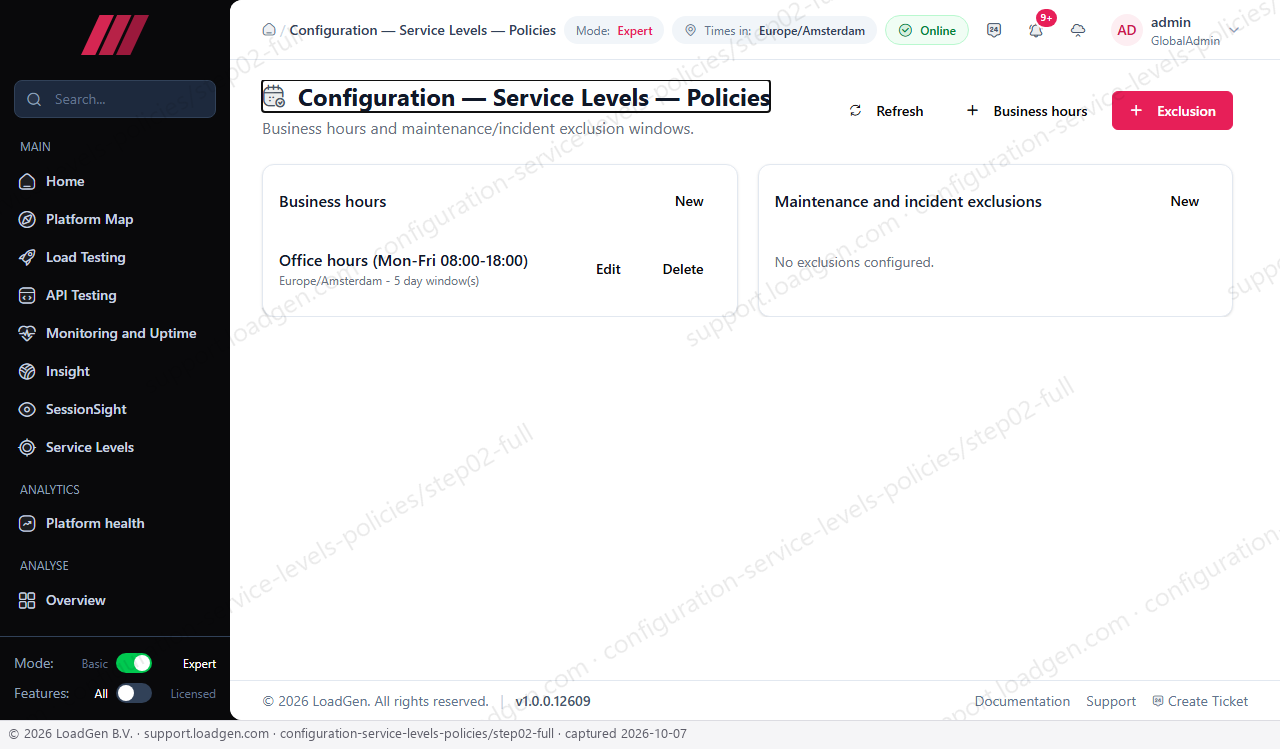Viewport: 1280px width, 749px height.
Task: Click the home breadcrumb icon
Action: 269,30
